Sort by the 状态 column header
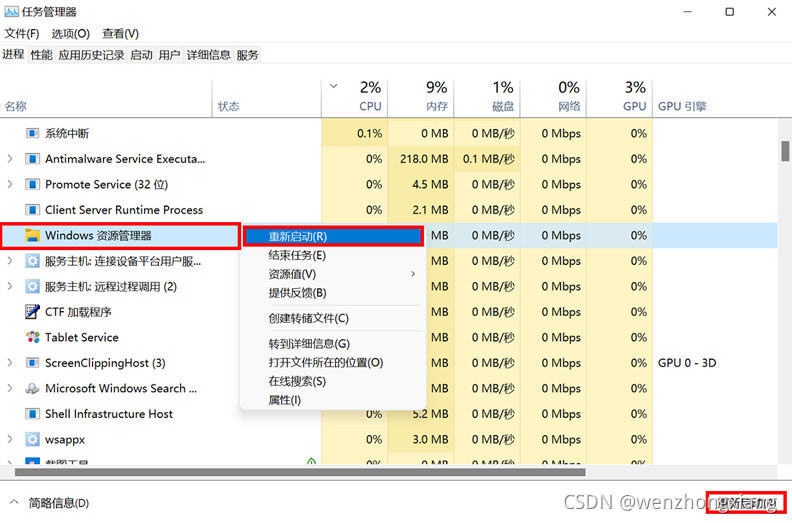Screen dimensions: 792x523 click(267, 99)
